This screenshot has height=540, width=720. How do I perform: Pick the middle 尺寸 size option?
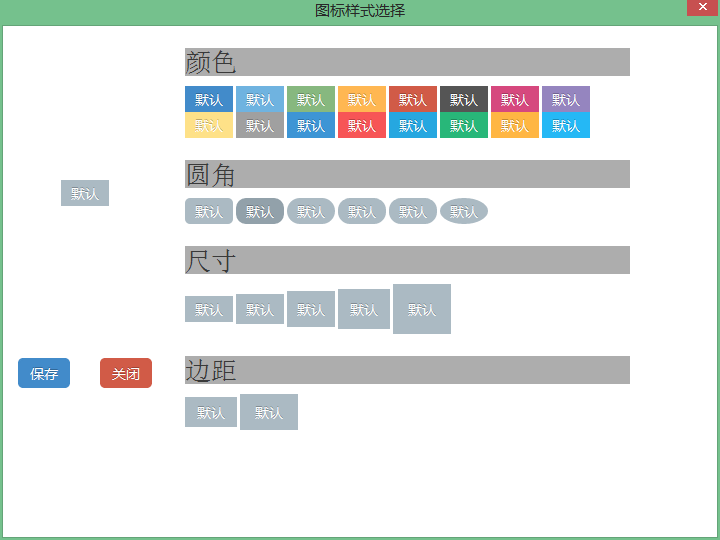tap(311, 309)
